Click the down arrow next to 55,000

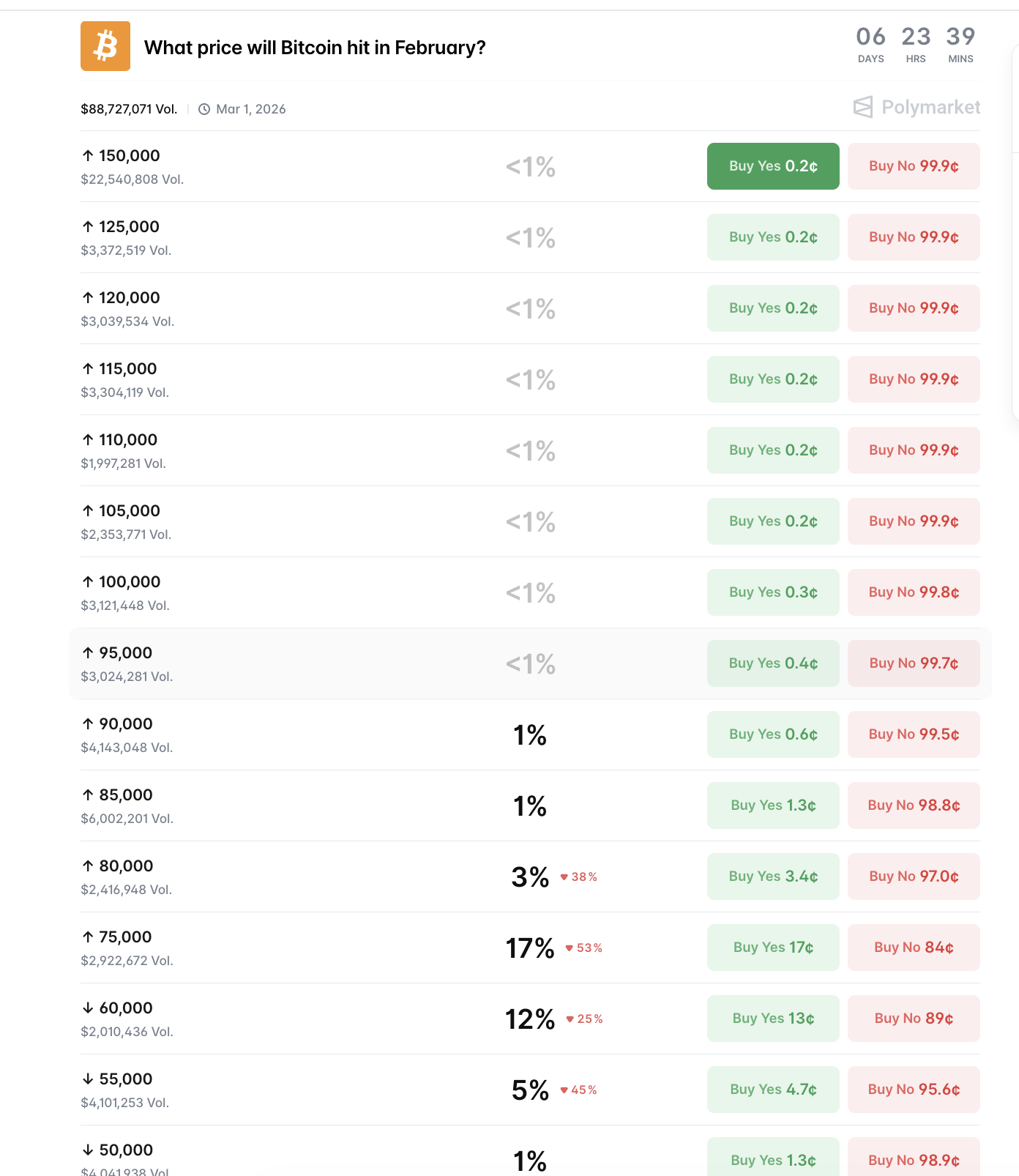click(88, 1079)
